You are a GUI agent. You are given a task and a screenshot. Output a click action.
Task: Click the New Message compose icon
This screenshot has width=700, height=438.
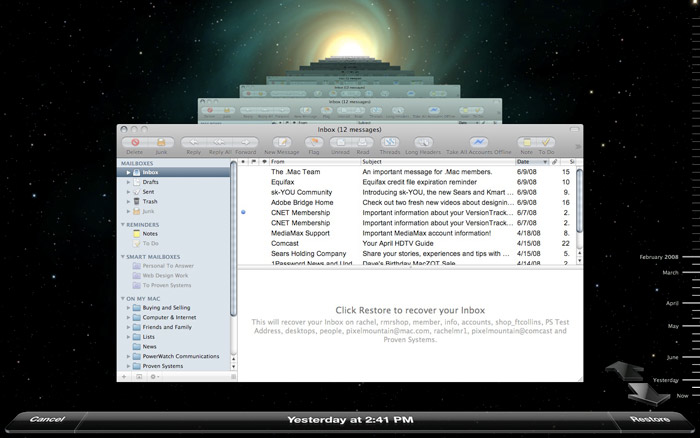[x=282, y=142]
